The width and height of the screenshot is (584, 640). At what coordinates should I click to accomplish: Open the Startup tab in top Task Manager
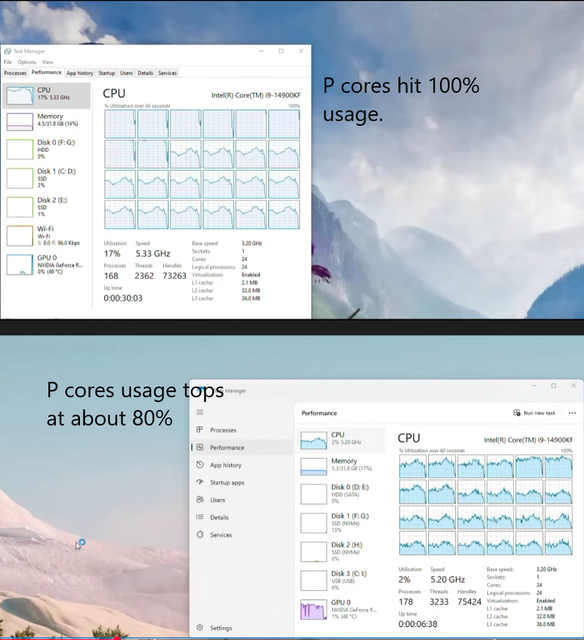click(107, 73)
